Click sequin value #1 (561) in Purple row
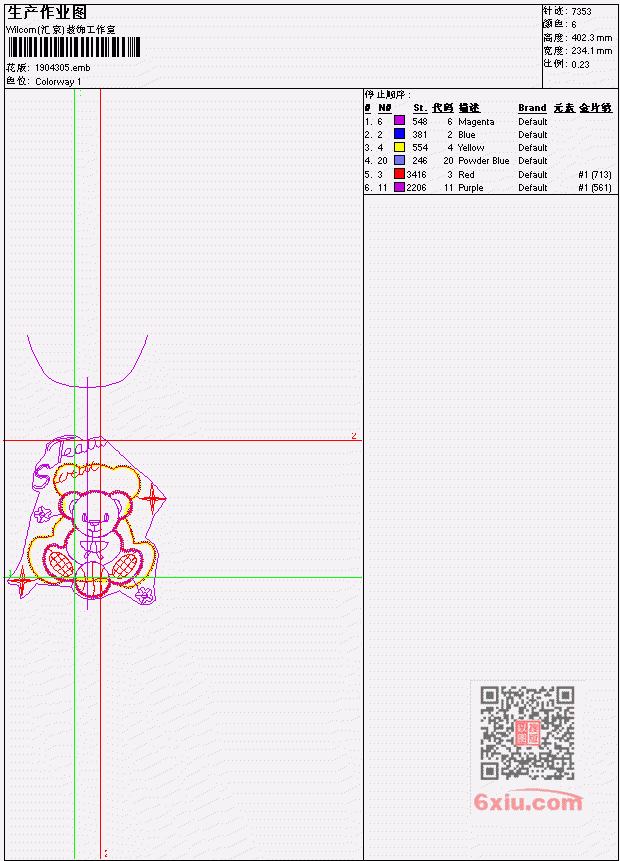 595,188
